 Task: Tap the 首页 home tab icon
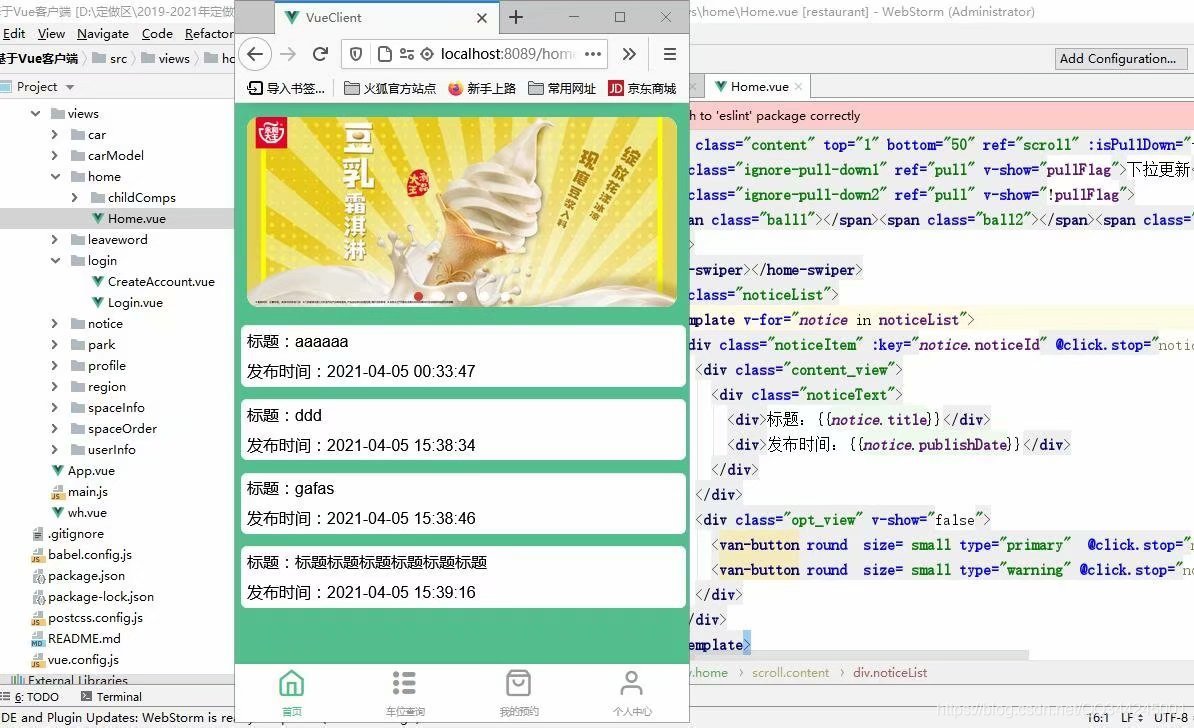click(292, 684)
